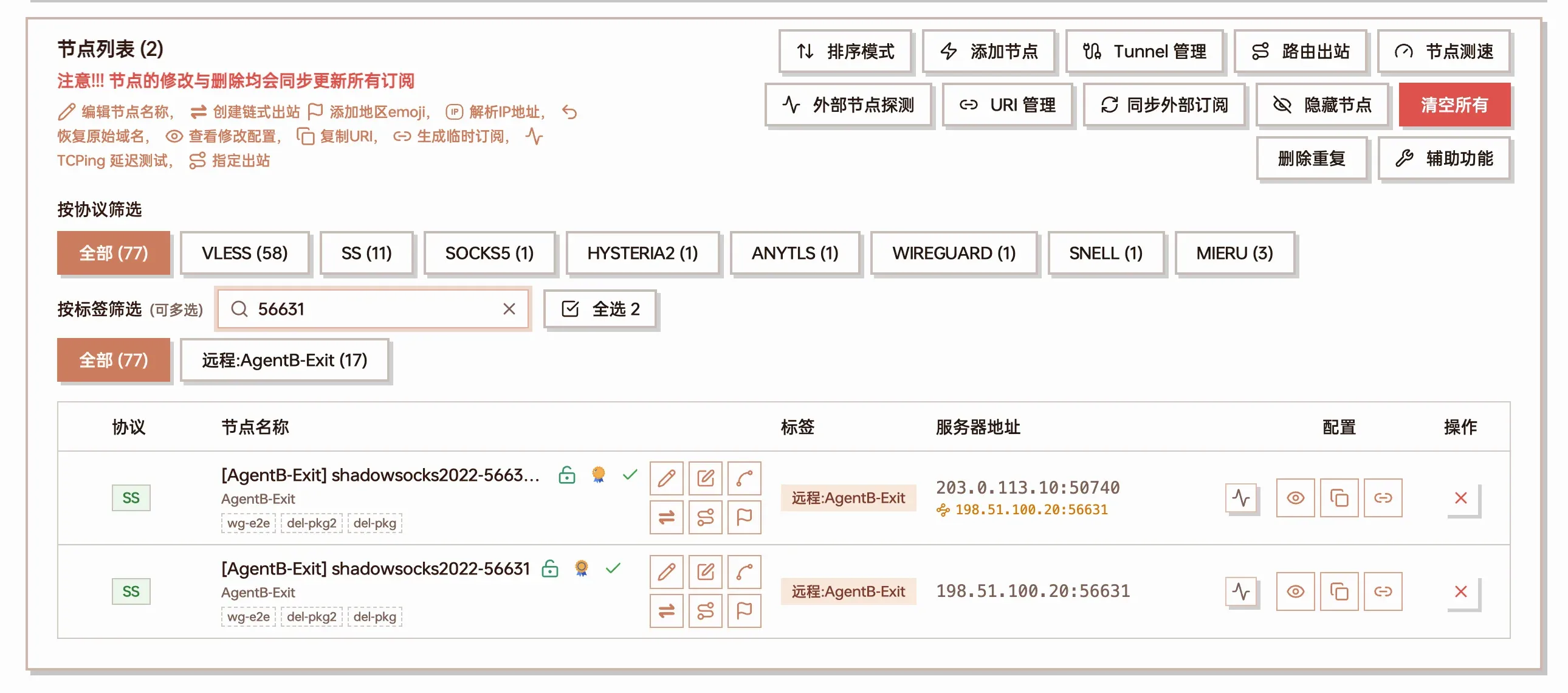Add region emoji flag to 203.0.113.10 node

[744, 517]
